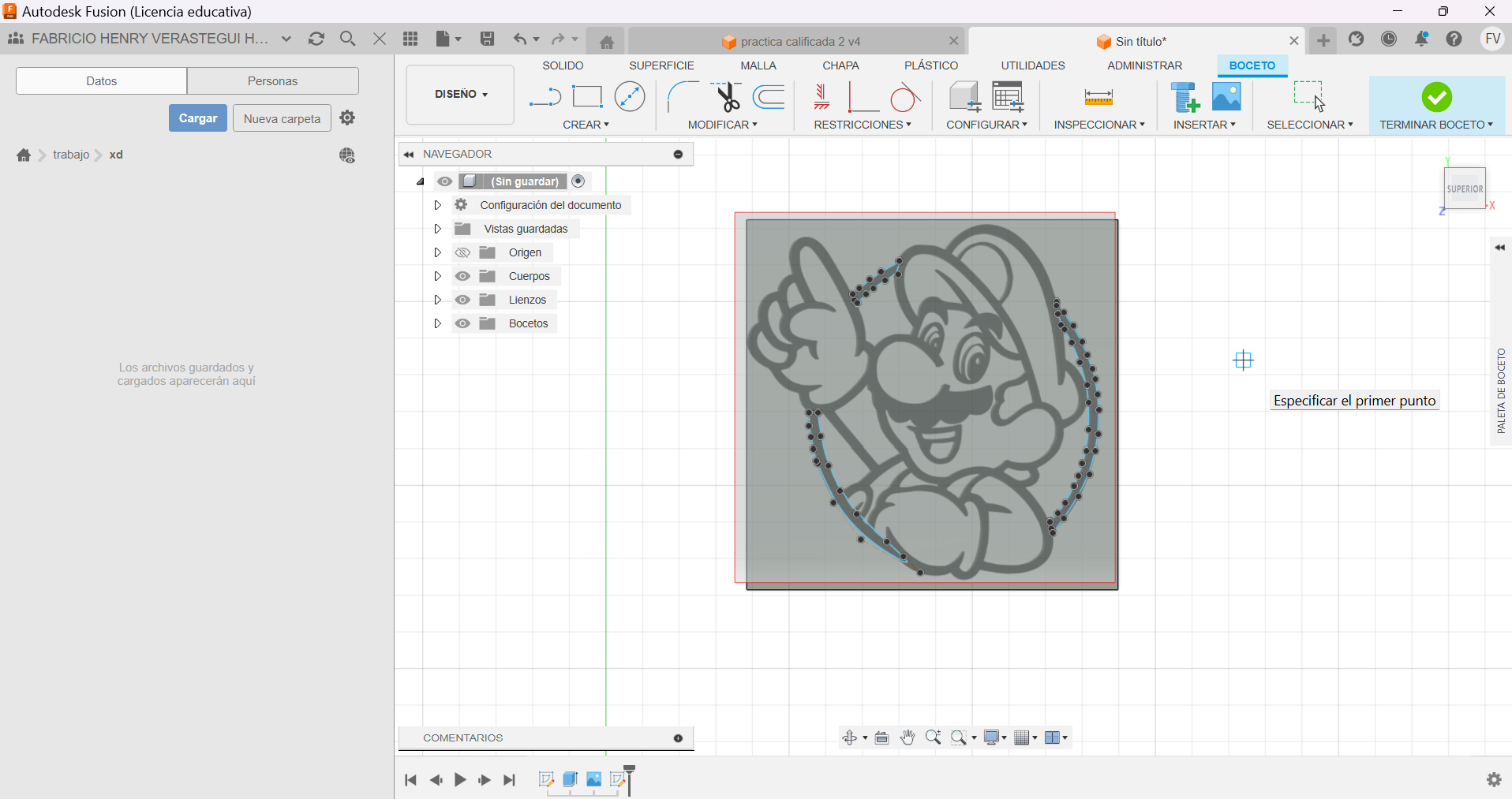Select the Offset tool
The width and height of the screenshot is (1512, 799).
pyautogui.click(x=769, y=96)
